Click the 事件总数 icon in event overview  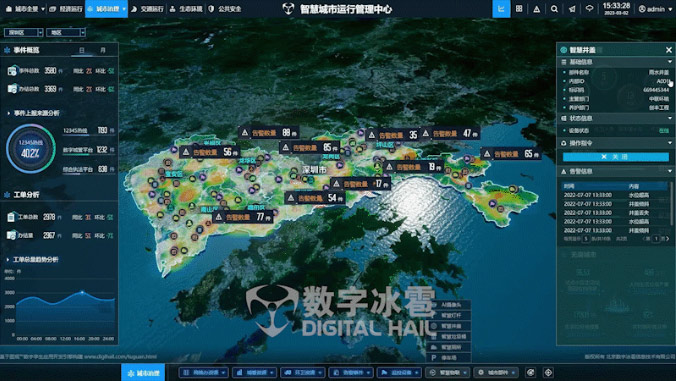tap(12, 71)
